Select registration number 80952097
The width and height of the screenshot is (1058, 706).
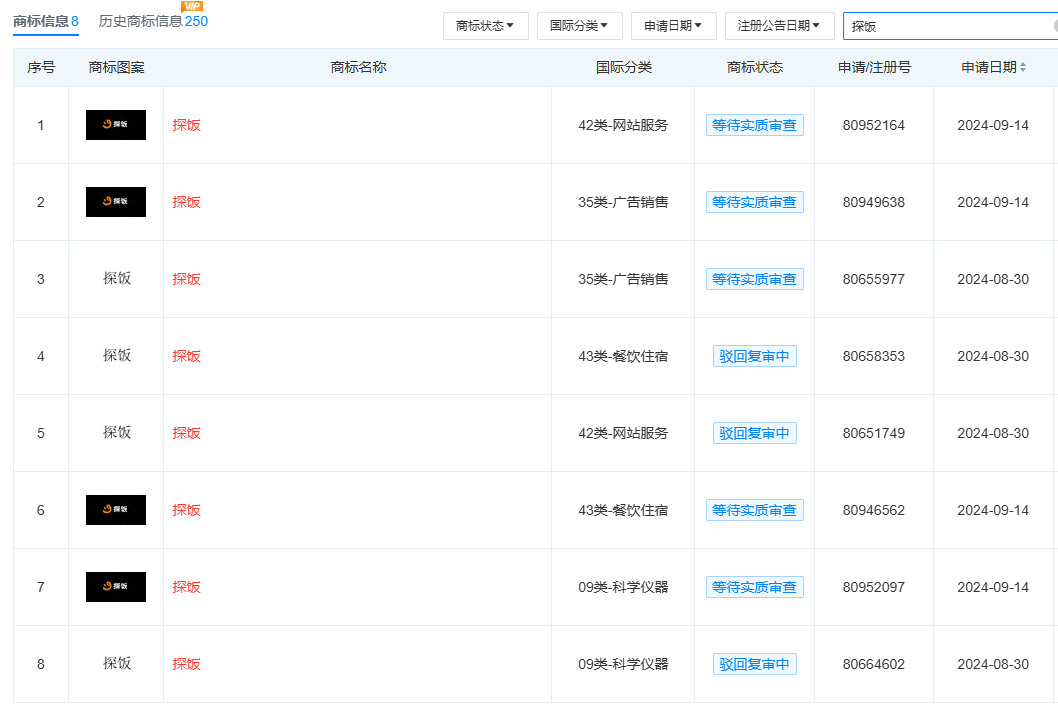click(x=874, y=587)
